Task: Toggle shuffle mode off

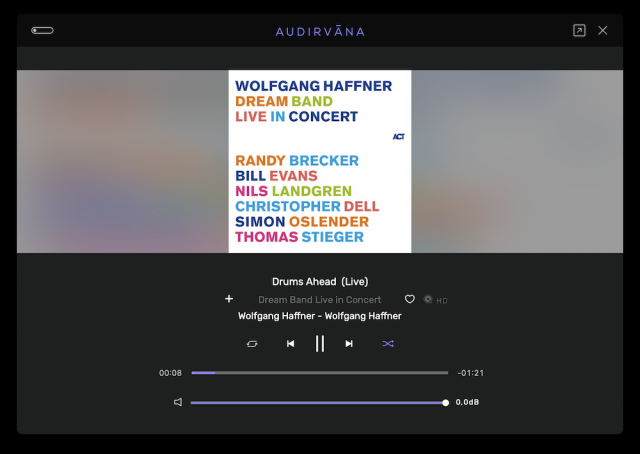Action: [388, 344]
